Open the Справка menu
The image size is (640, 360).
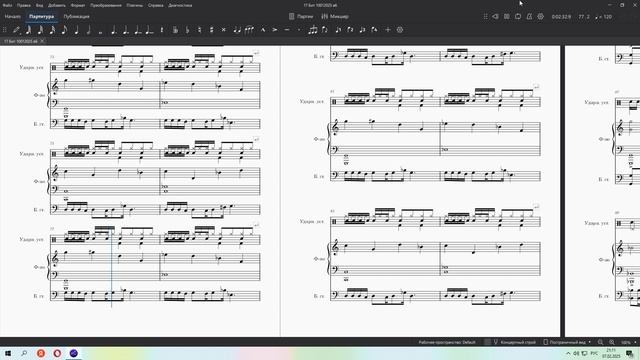(x=156, y=5)
